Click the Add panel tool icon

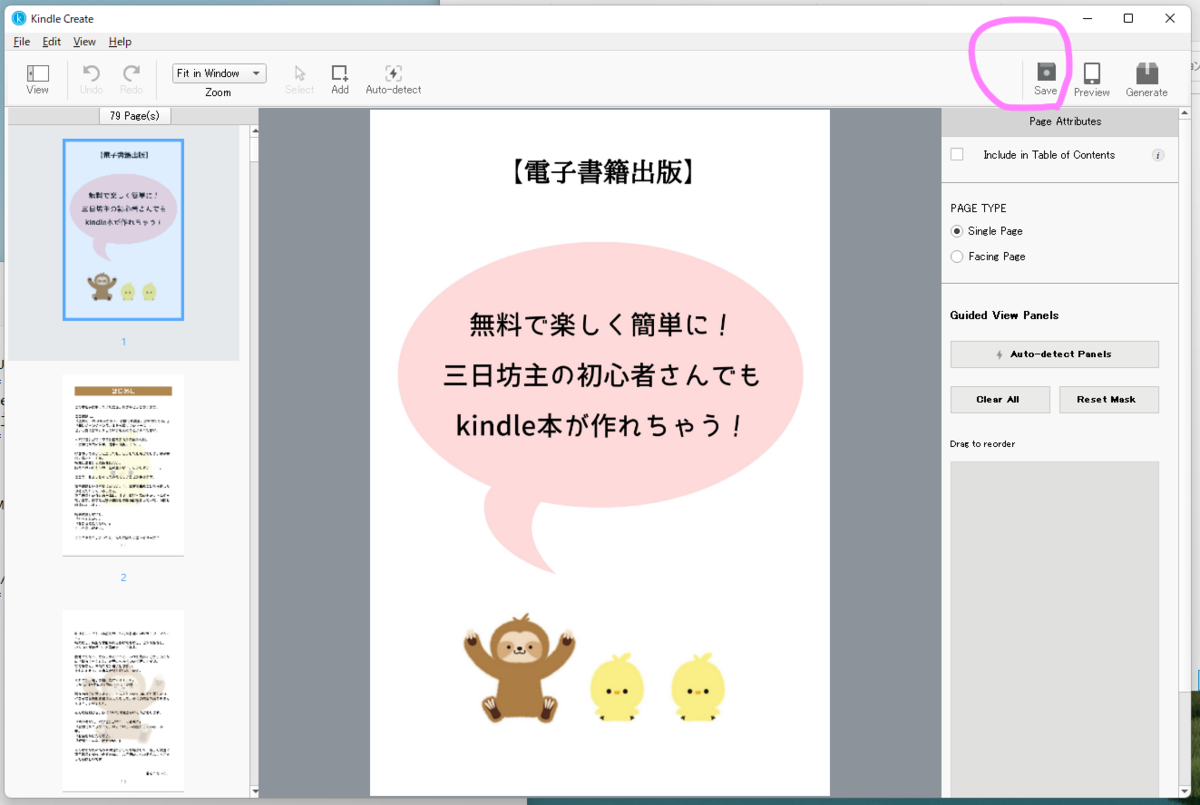[x=340, y=73]
